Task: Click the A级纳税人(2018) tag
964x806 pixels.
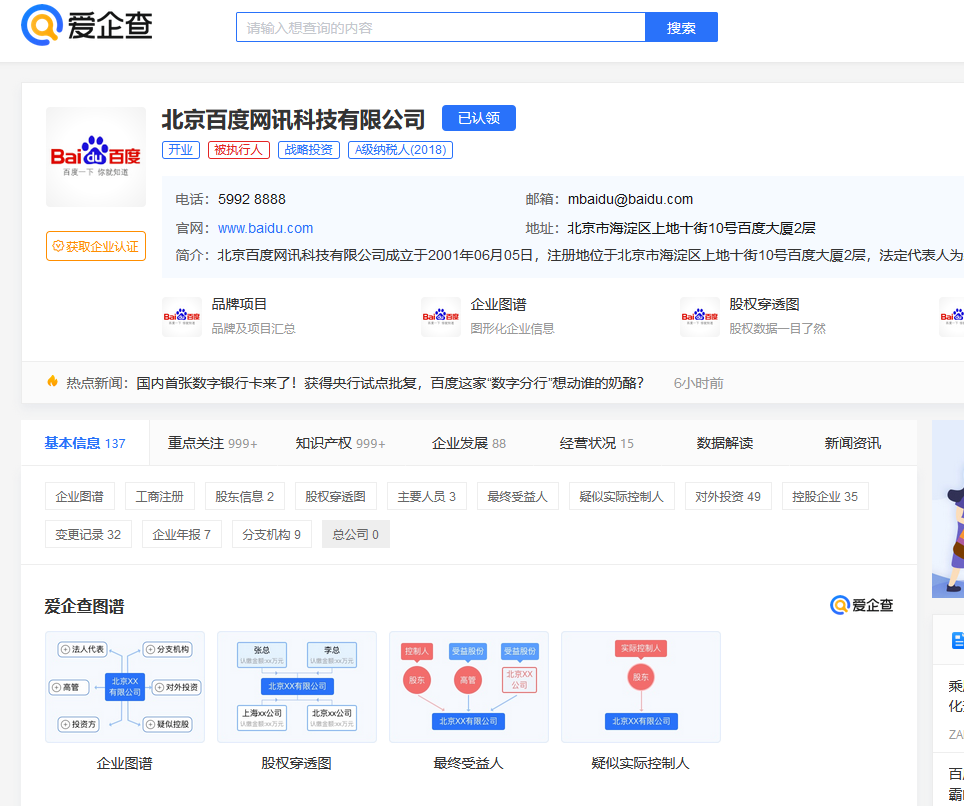Action: [400, 150]
